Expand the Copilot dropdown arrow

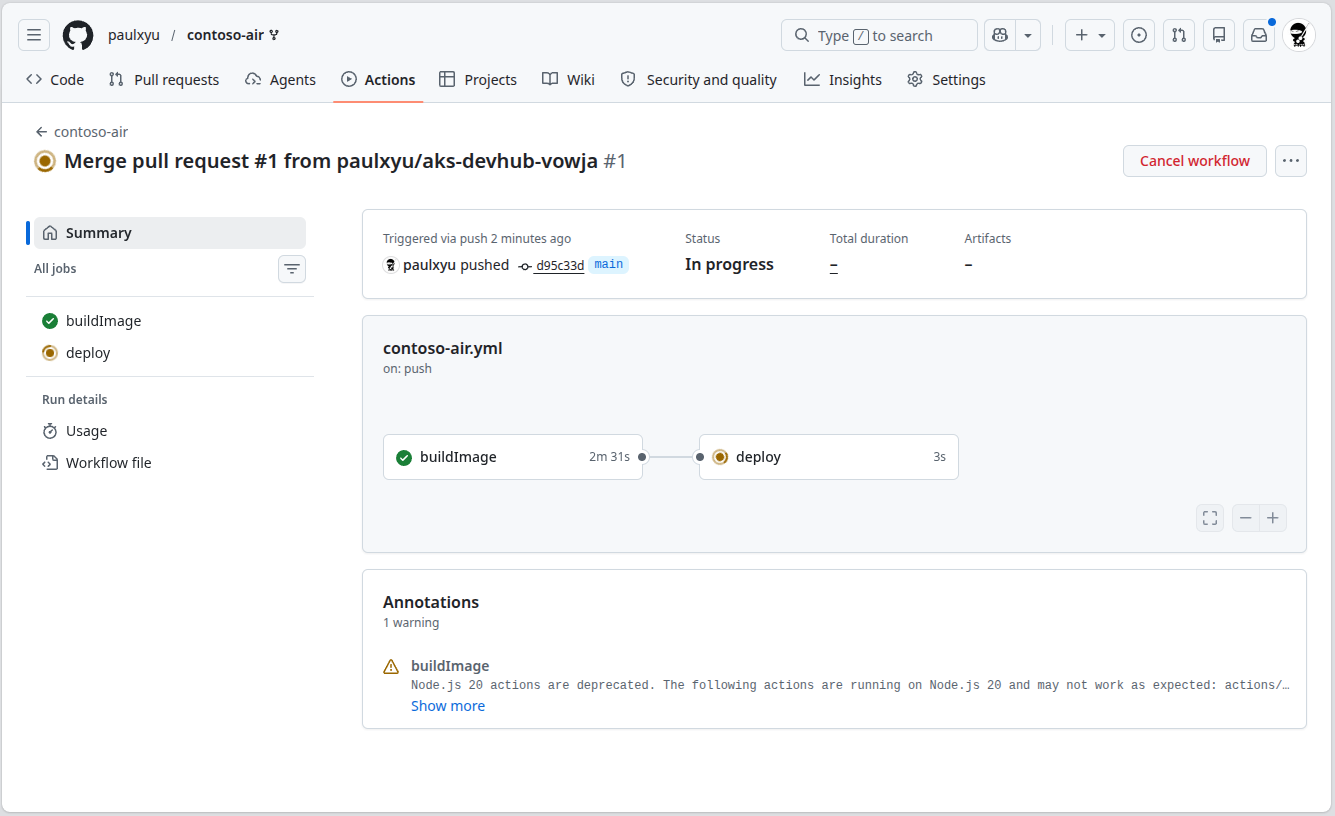(x=1028, y=35)
